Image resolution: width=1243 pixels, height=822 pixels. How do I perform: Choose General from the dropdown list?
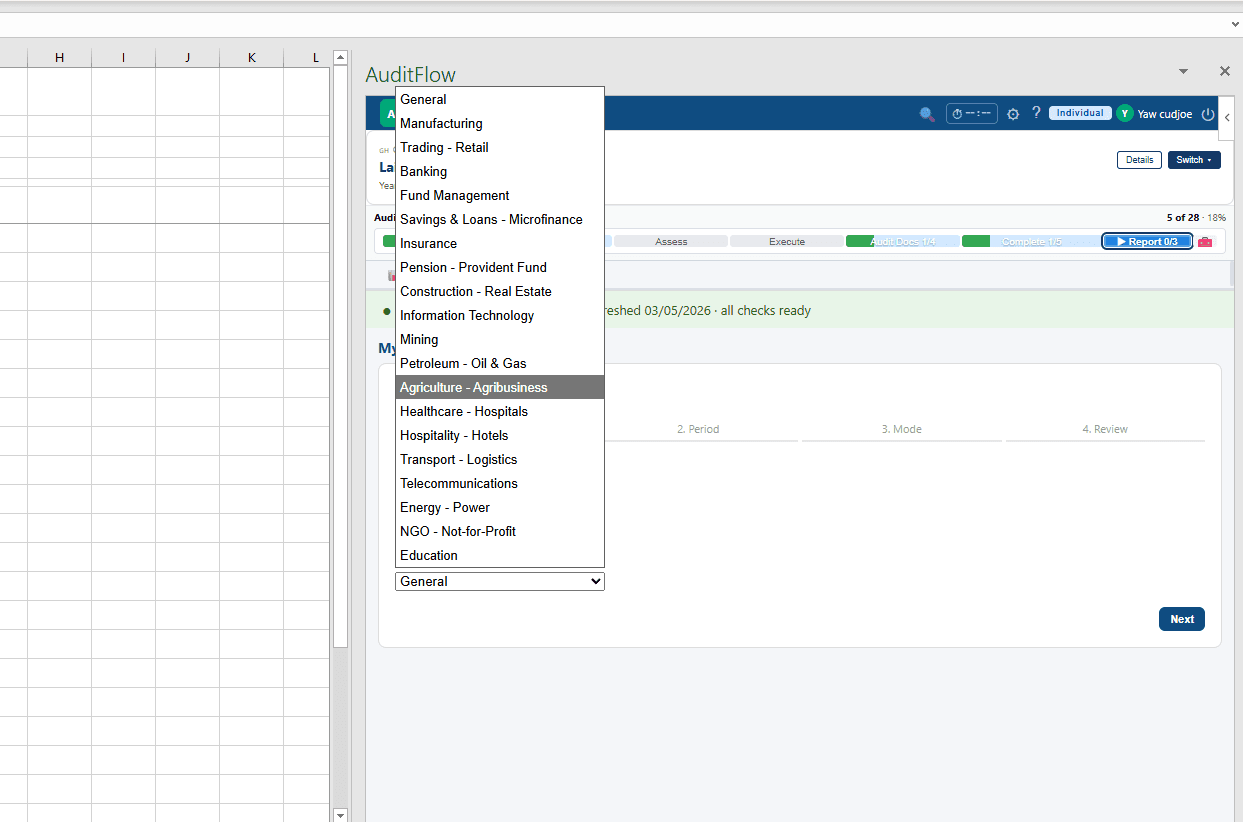click(x=500, y=99)
